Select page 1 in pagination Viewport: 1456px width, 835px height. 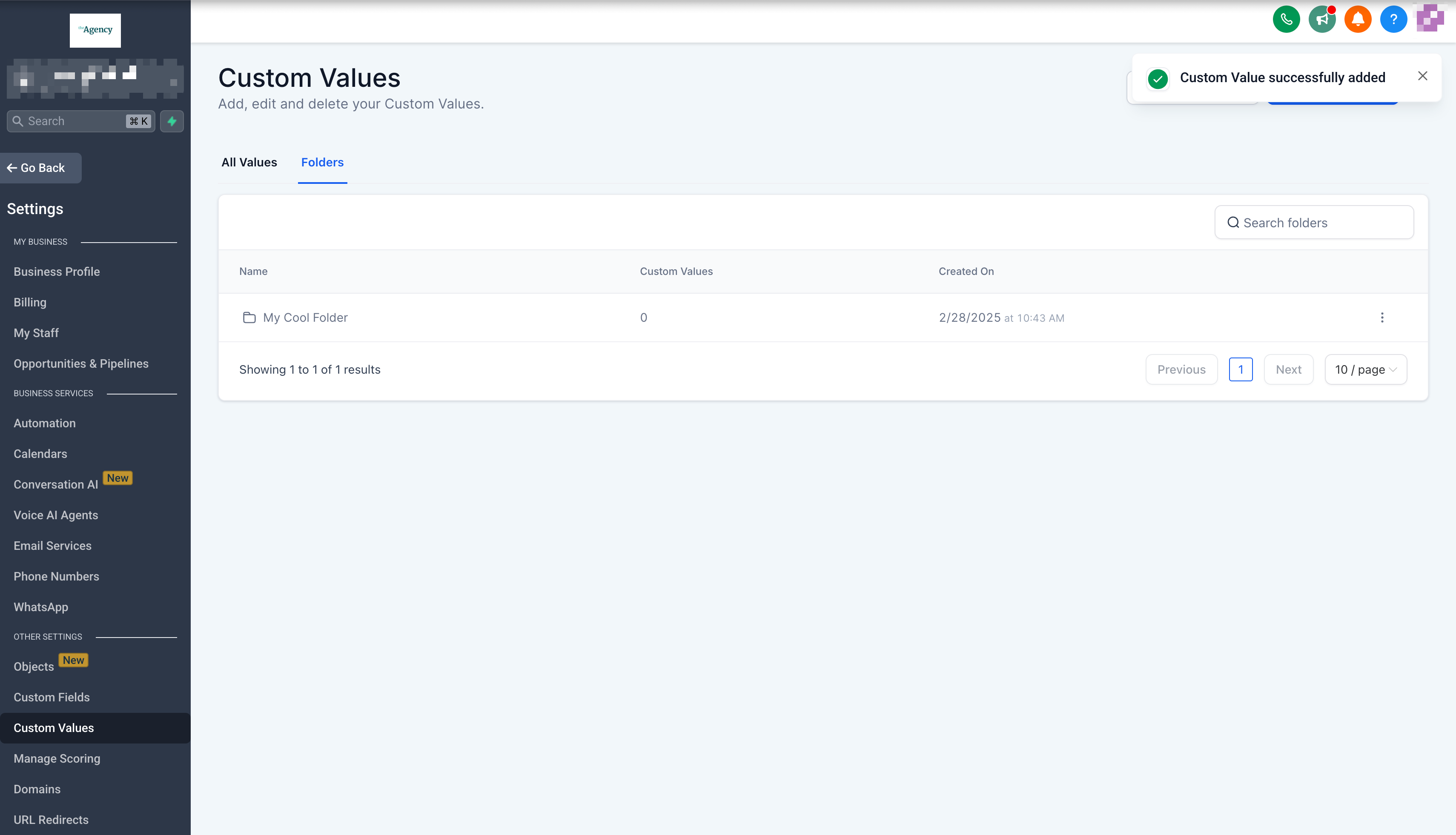(1240, 369)
